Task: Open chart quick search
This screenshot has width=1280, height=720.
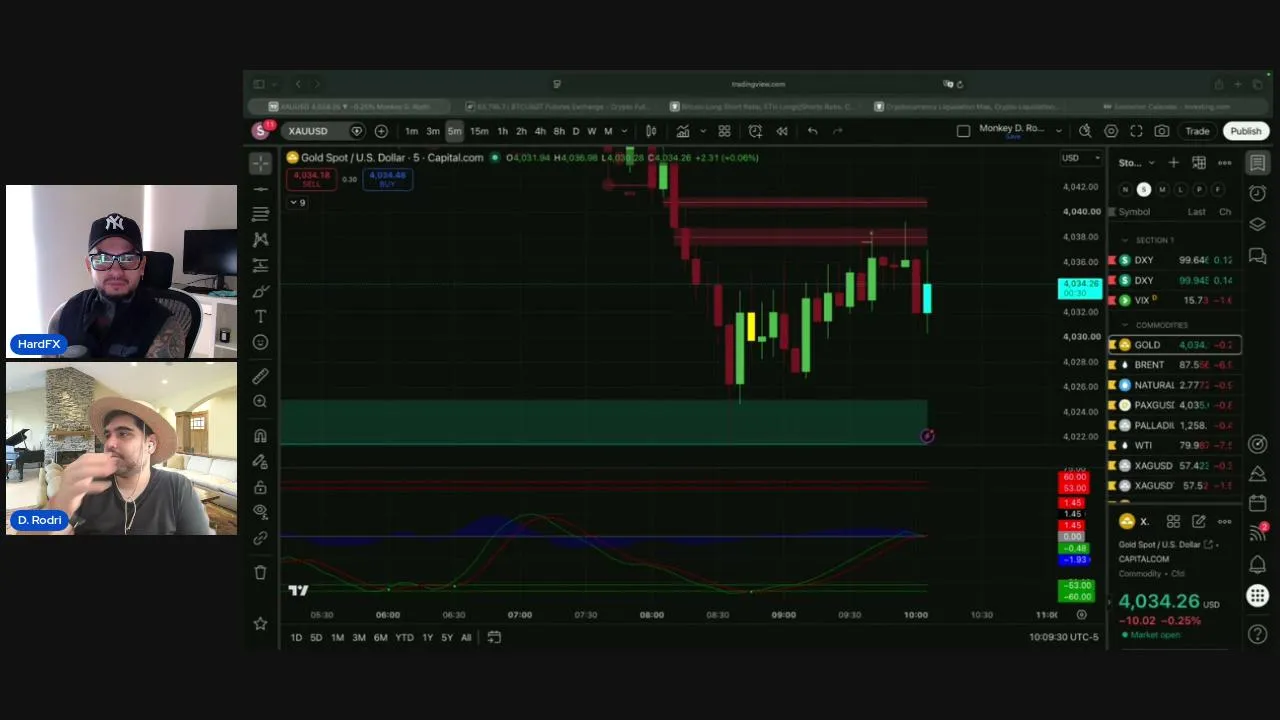Action: pyautogui.click(x=1085, y=131)
